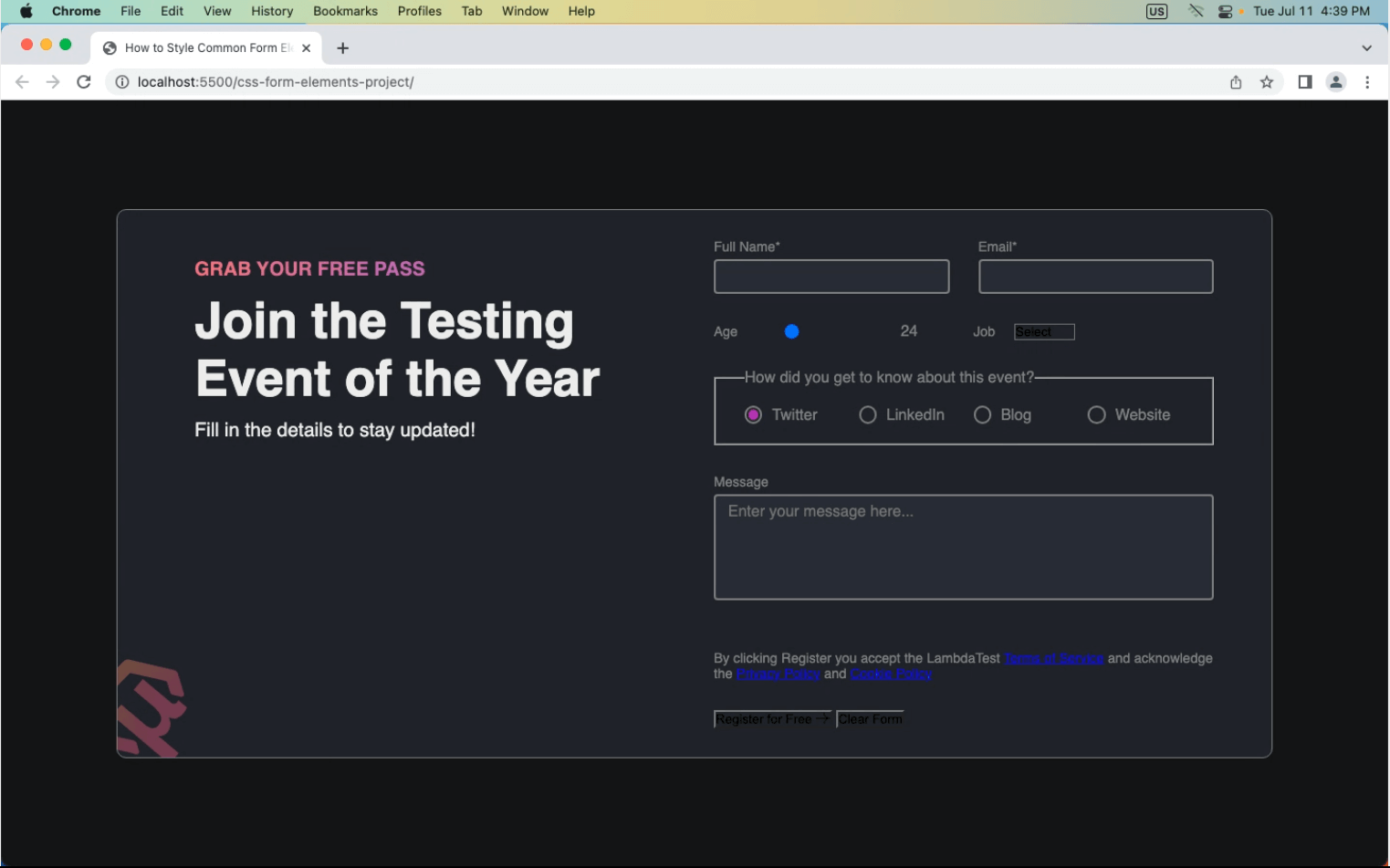Open the Chrome profile avatar
This screenshot has width=1390, height=868.
[x=1336, y=82]
